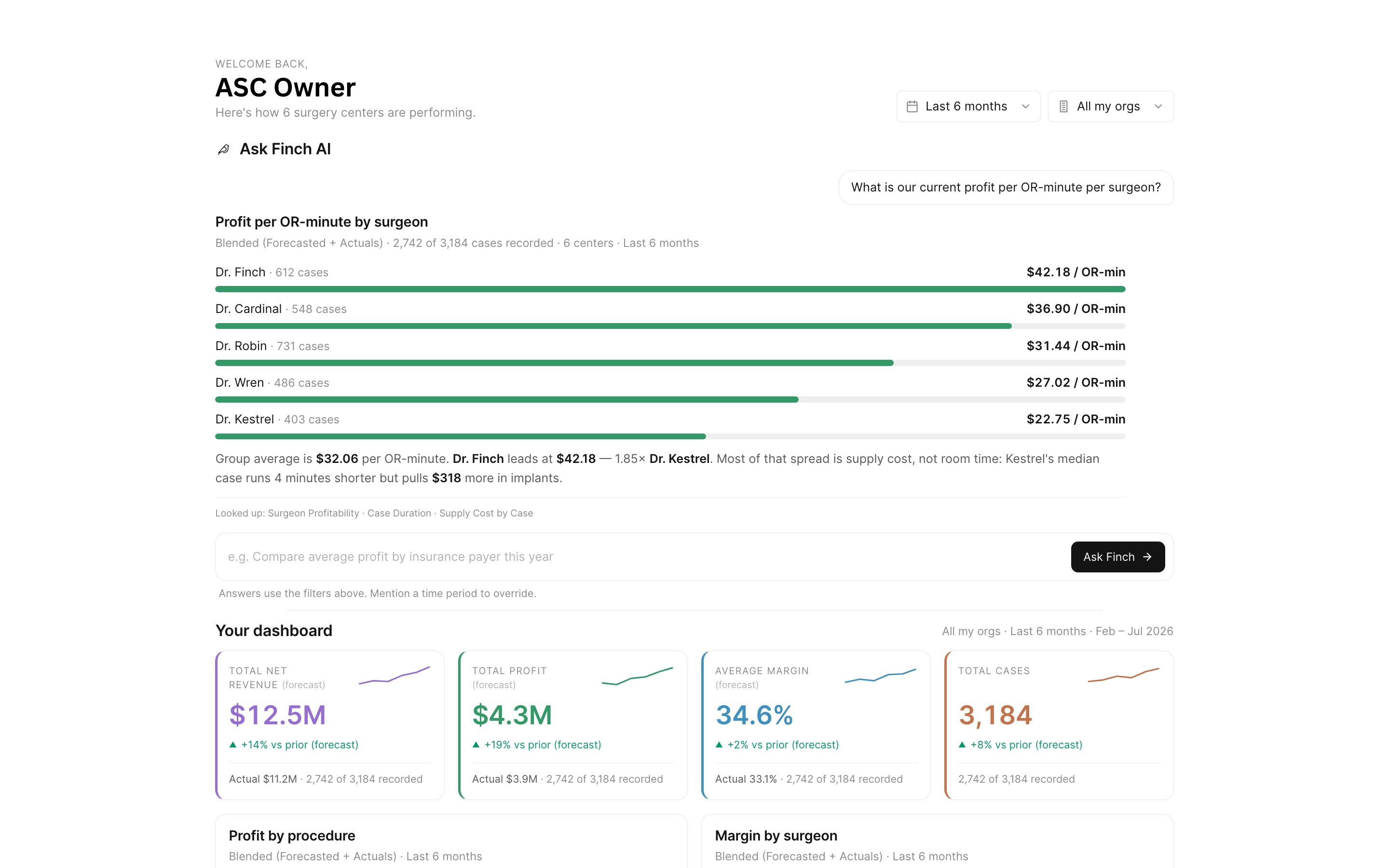Click green up triangle beside +2% vs prior

click(x=719, y=745)
